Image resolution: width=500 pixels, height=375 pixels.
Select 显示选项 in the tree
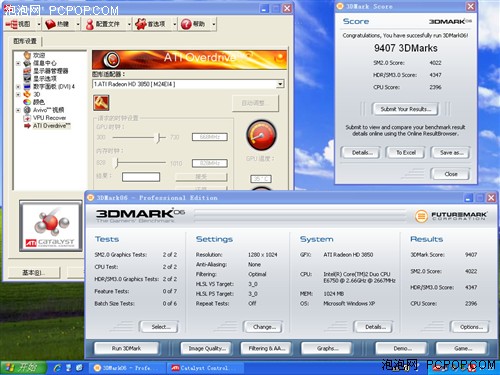pos(45,79)
